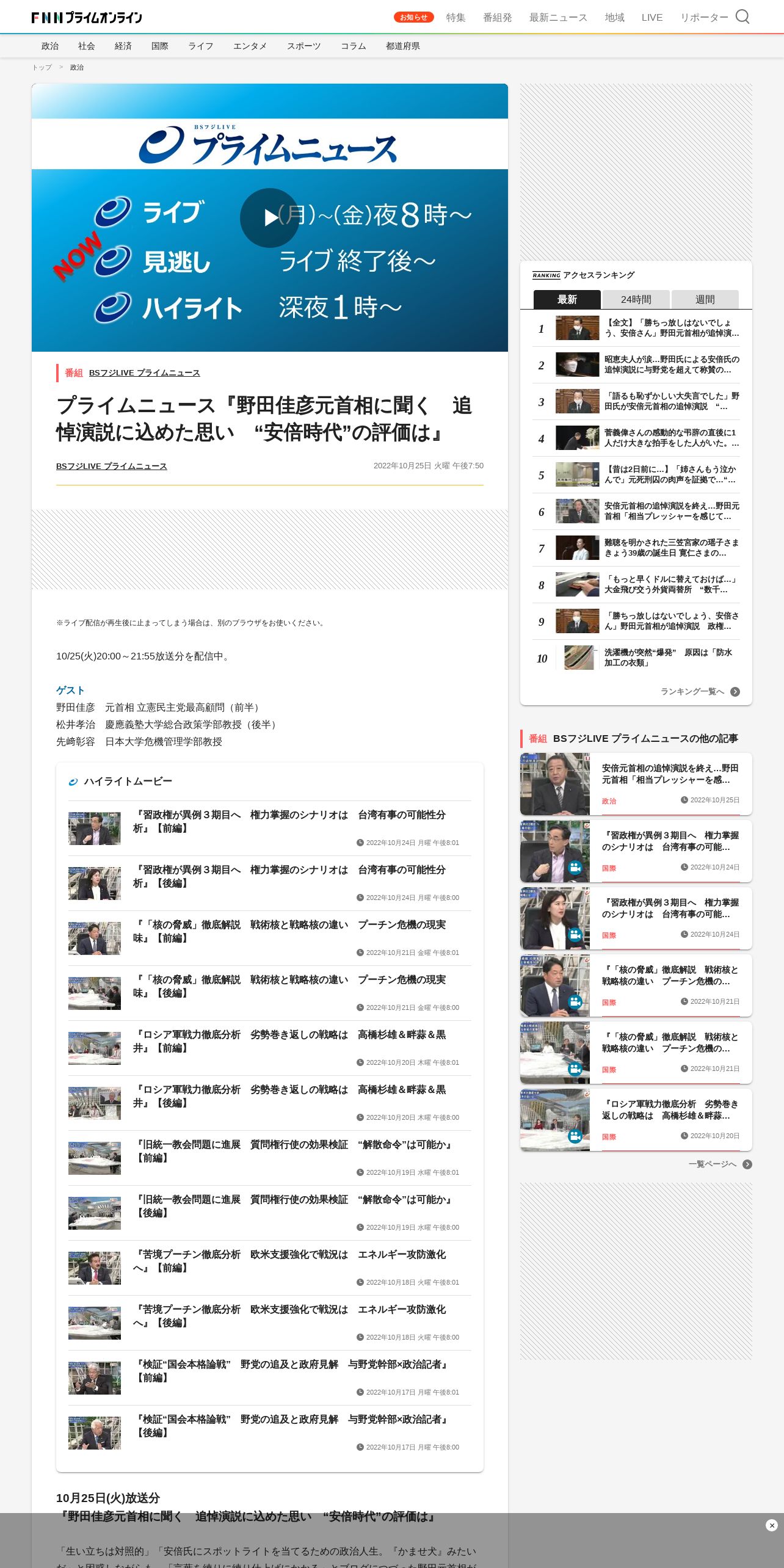Open ランキング一覧へ arrow link
784x1568 pixels.
point(700,692)
